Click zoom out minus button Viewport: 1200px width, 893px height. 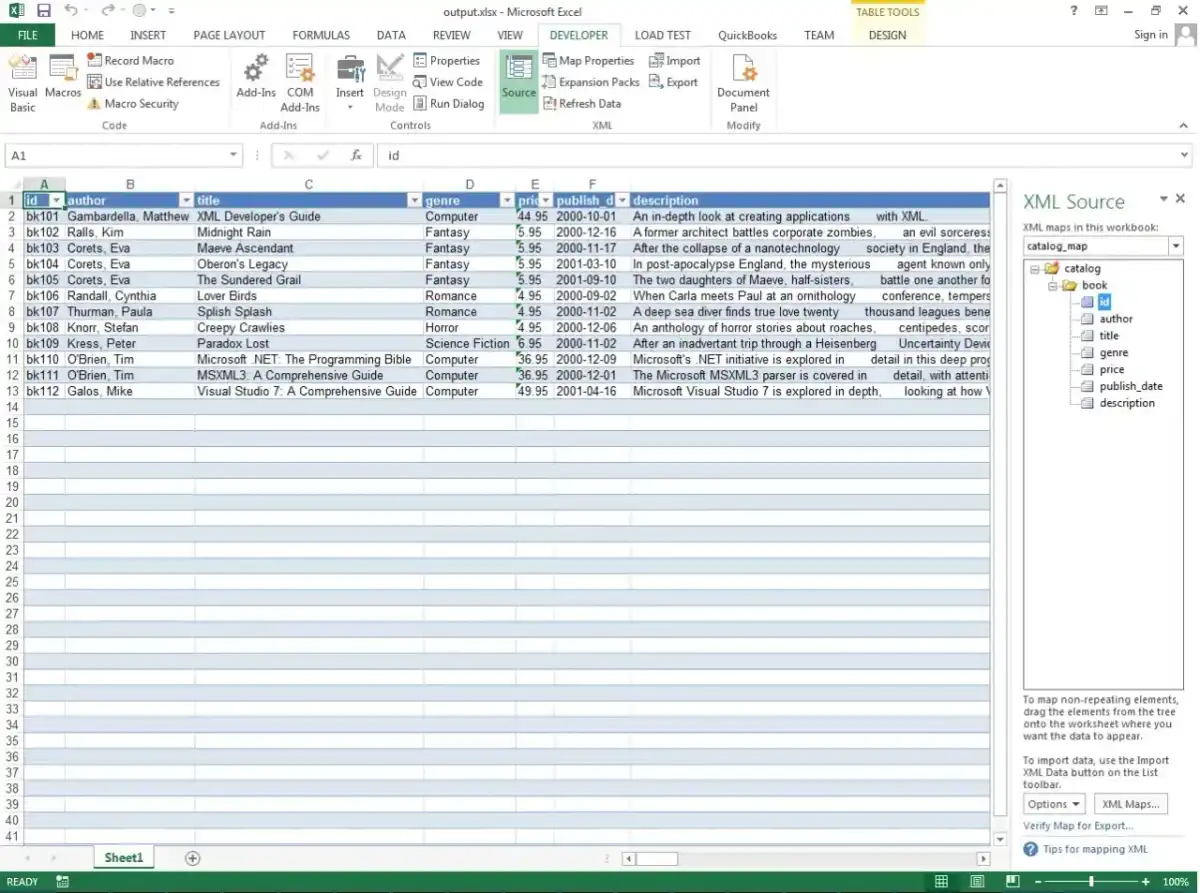point(1036,882)
